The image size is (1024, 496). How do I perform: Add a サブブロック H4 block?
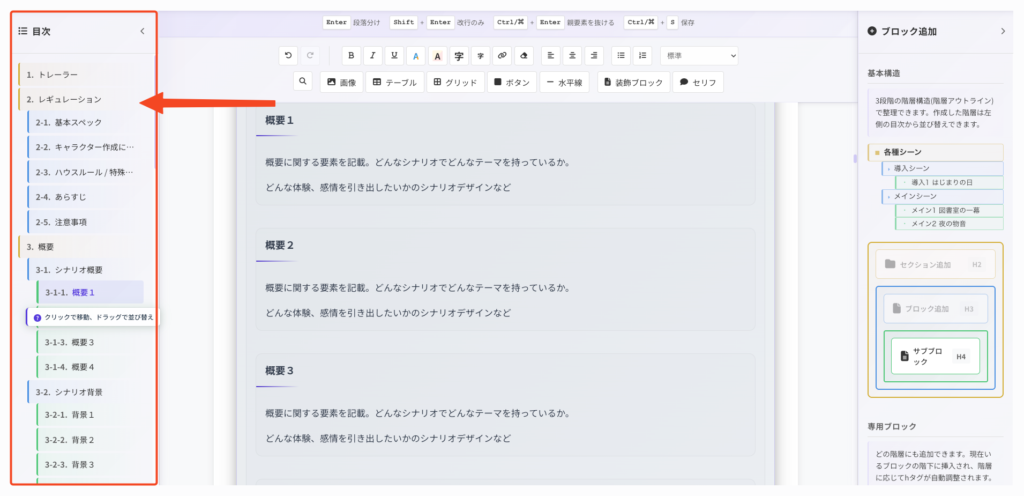click(x=935, y=356)
